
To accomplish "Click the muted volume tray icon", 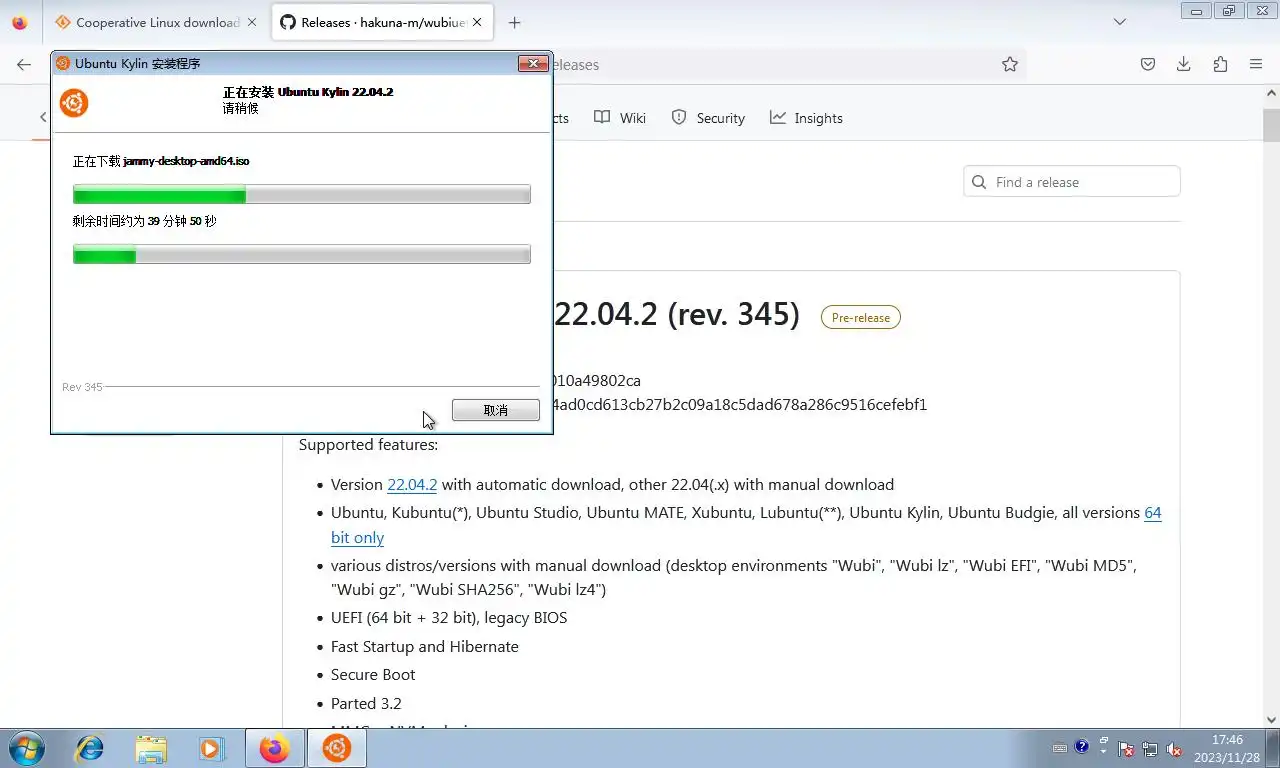I will point(1175,749).
